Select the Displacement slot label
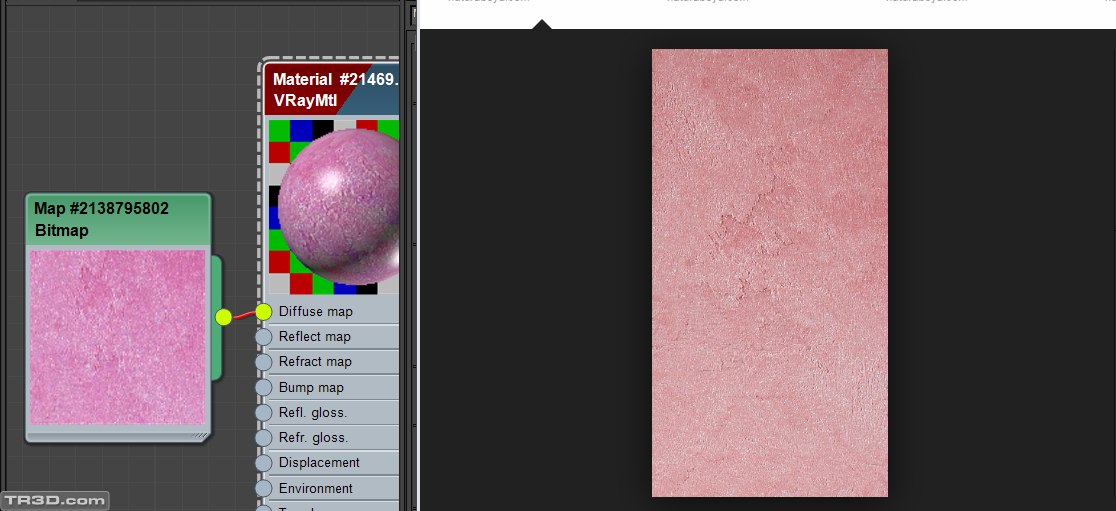 point(319,463)
